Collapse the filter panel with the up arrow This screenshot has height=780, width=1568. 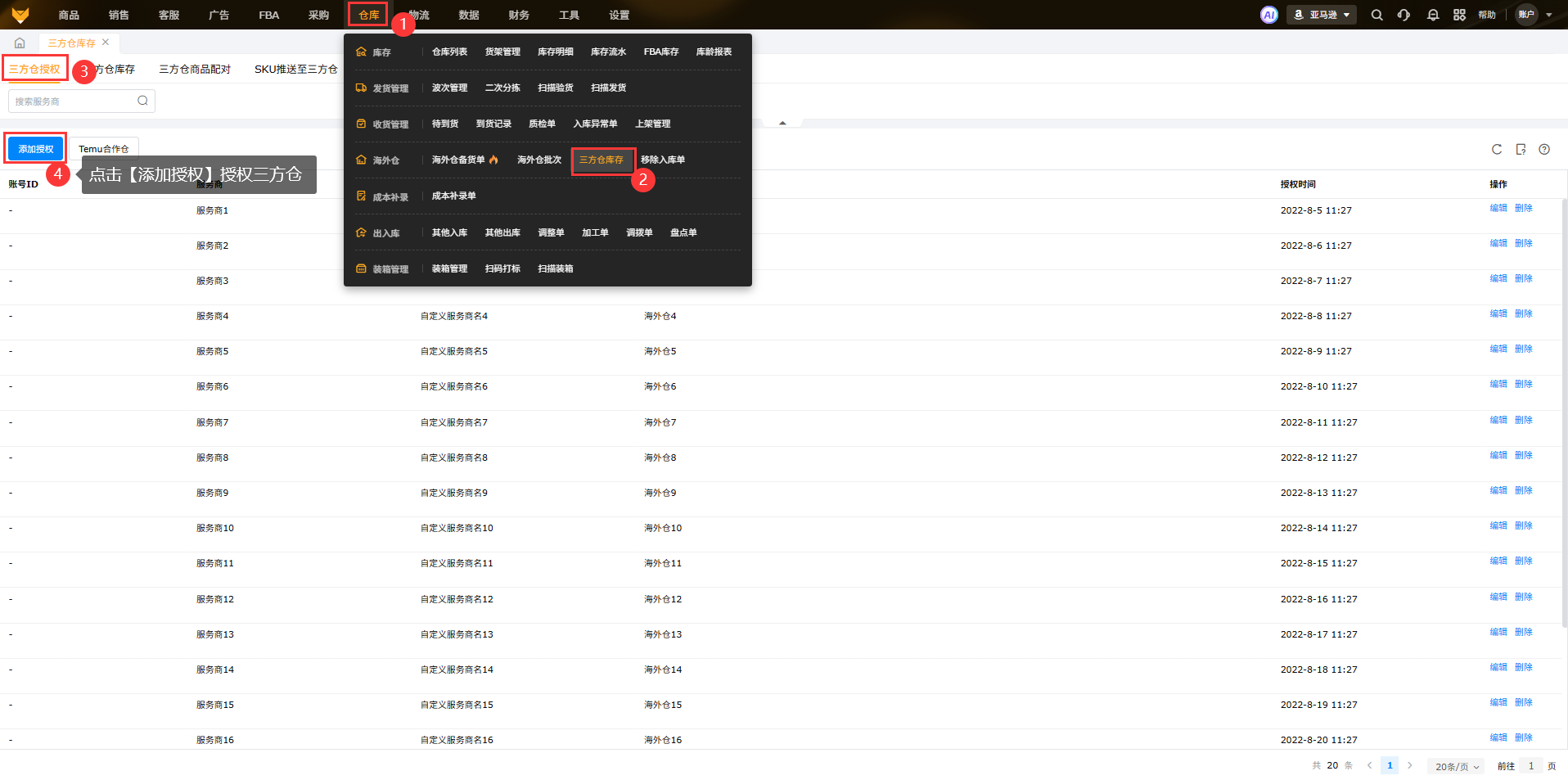pyautogui.click(x=782, y=123)
